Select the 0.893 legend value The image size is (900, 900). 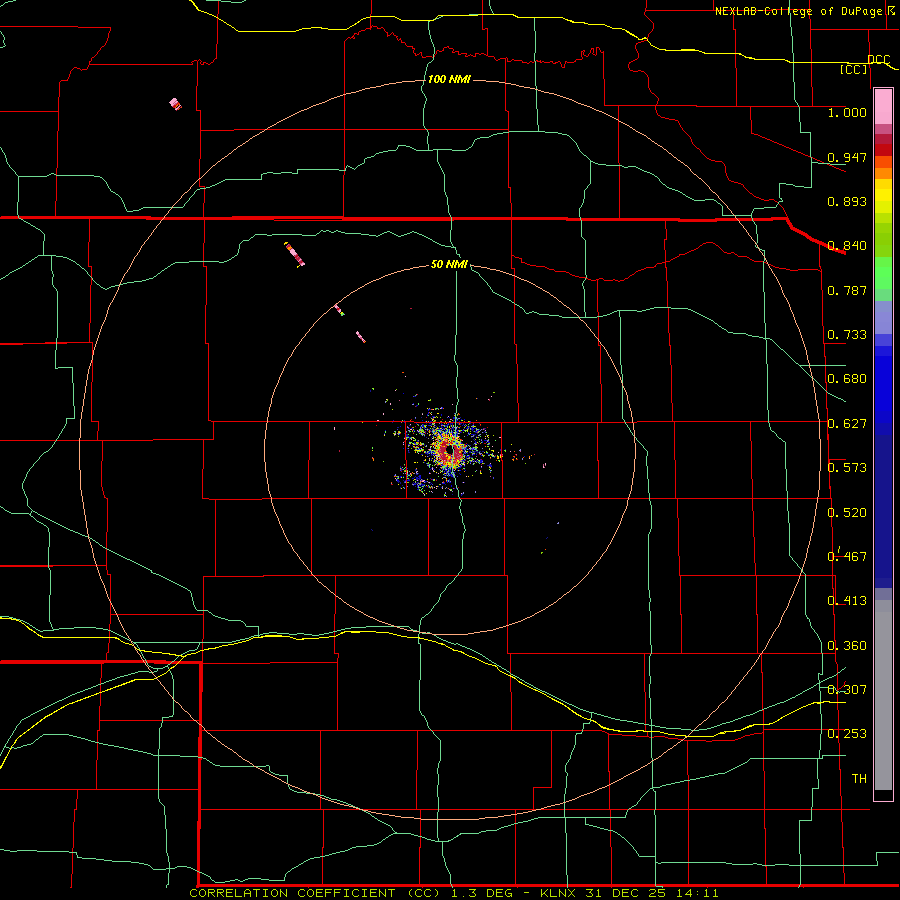[847, 201]
